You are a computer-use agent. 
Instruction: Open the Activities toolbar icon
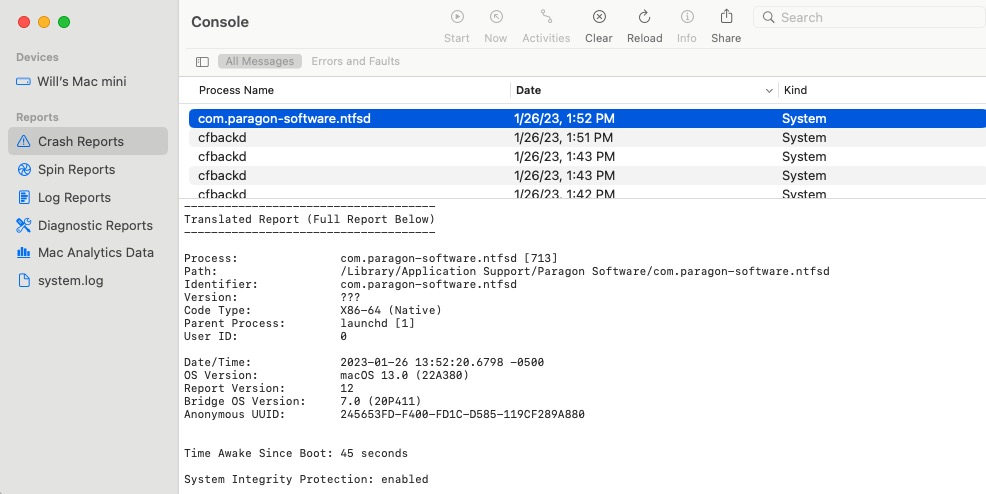(546, 17)
